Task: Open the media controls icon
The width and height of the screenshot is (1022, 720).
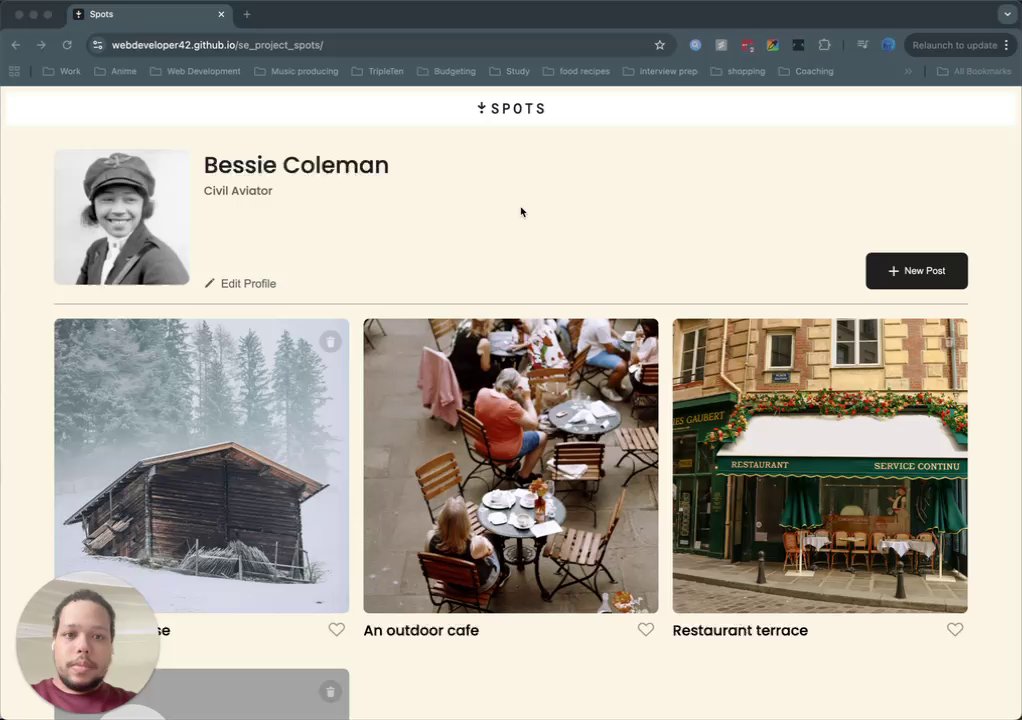Action: (862, 45)
